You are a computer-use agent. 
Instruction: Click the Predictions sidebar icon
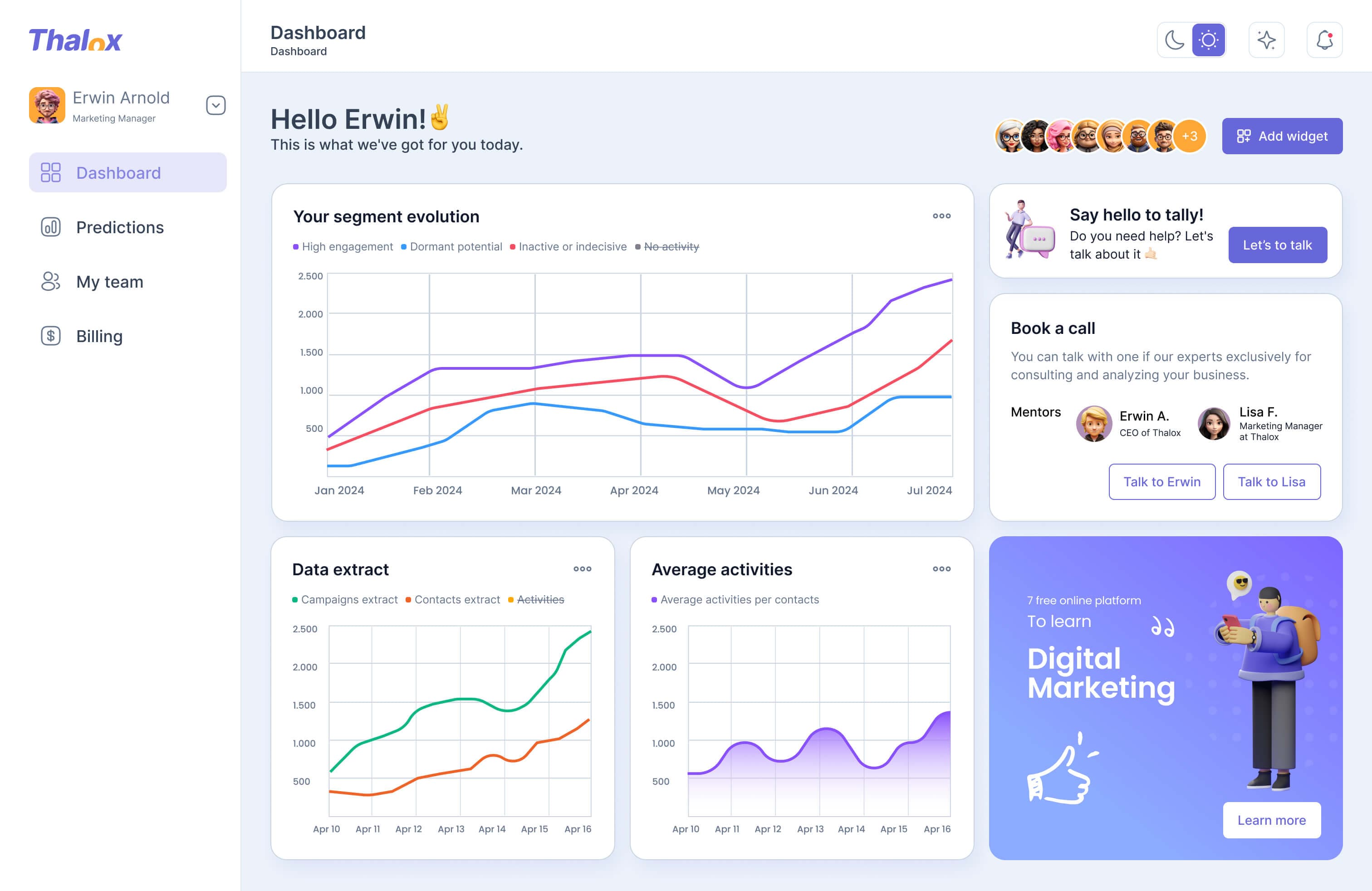point(50,226)
